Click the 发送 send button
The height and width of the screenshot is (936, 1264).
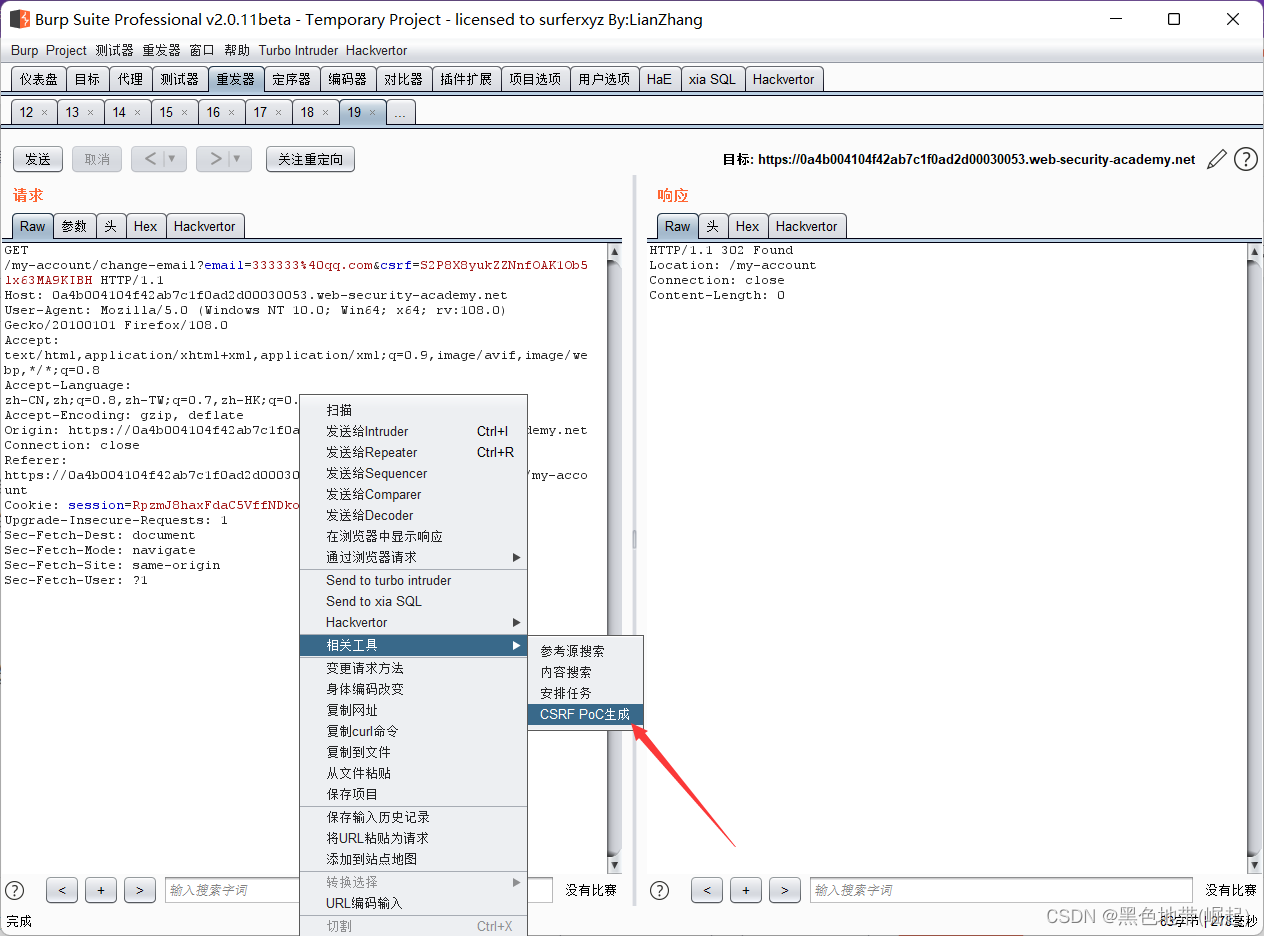coord(38,159)
